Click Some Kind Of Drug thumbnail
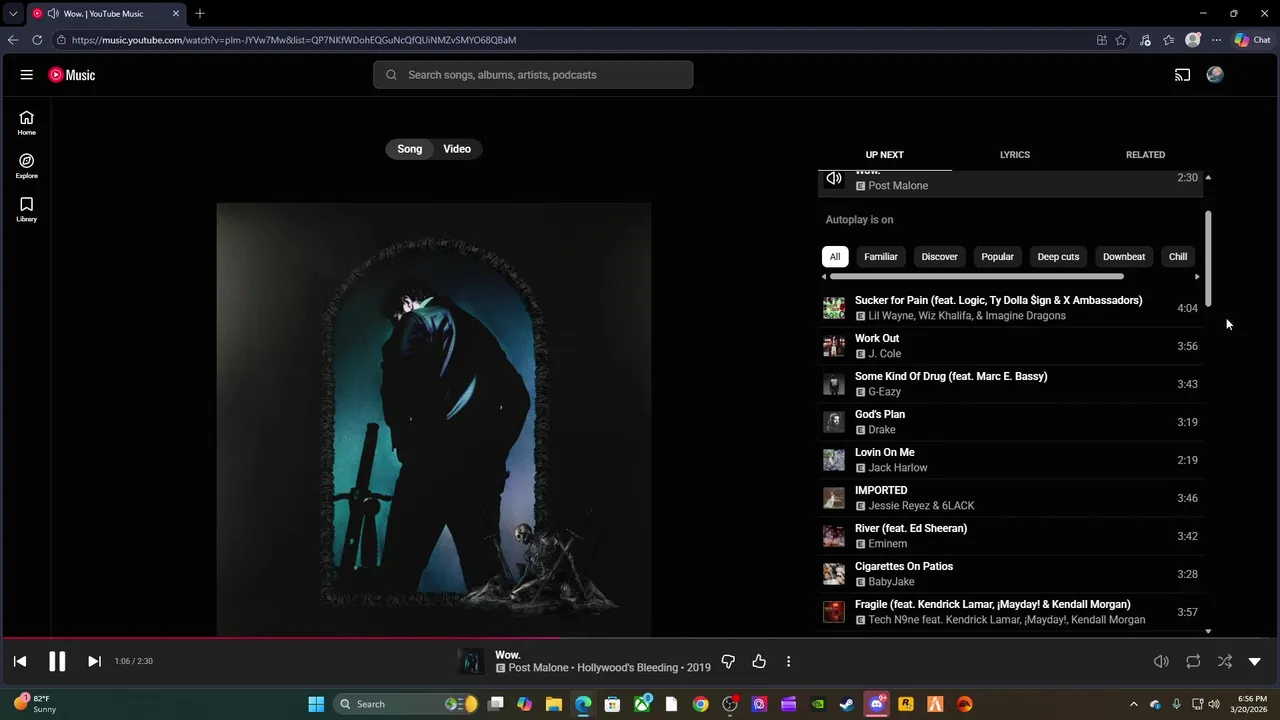 [x=834, y=384]
